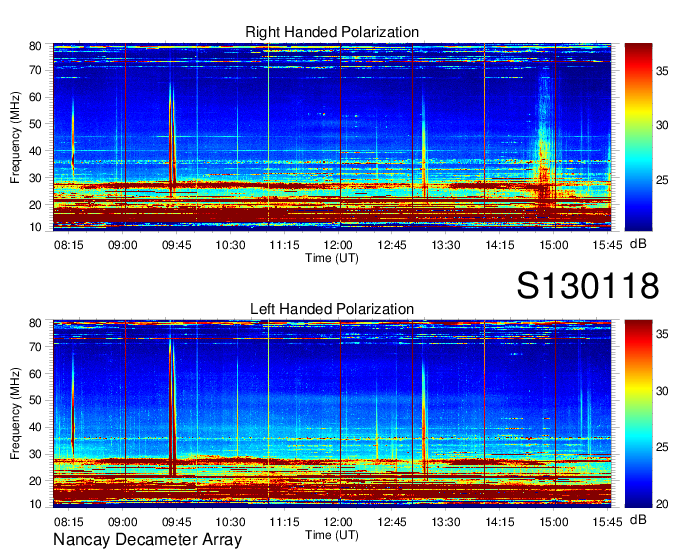This screenshot has height=552, width=680.
Task: Click the 09:00 time tick under Right Handed plot
Action: point(122,245)
